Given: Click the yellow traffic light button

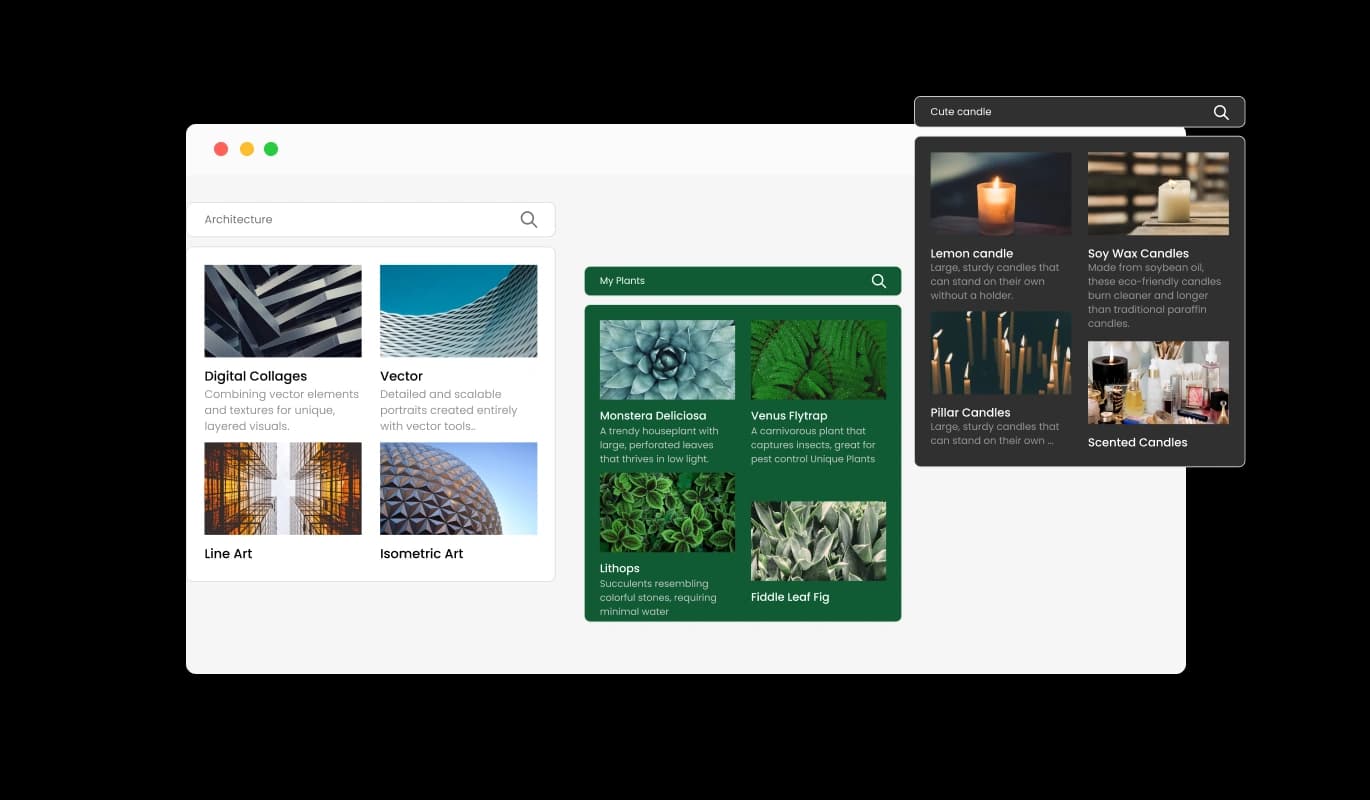Looking at the screenshot, I should 246,148.
